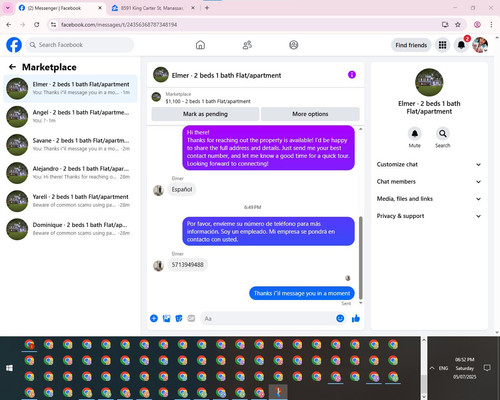The image size is (500, 400).
Task: Open the profile circle icon in navigation
Action: point(294,45)
